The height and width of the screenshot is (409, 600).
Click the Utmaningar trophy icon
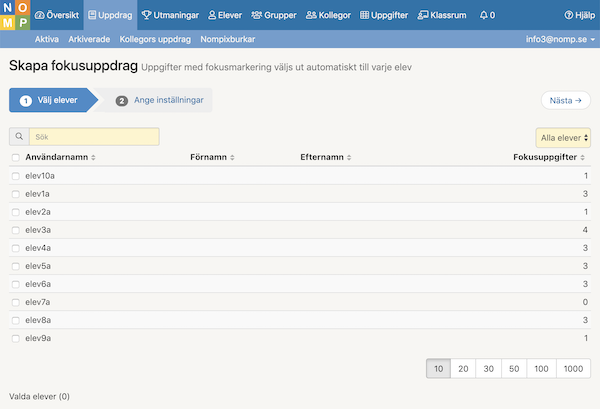pyautogui.click(x=146, y=15)
